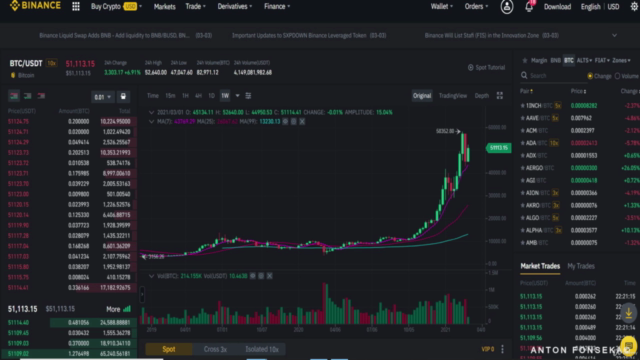Select the Spot trading tab
Screen dimensions: 640x360
(169, 349)
